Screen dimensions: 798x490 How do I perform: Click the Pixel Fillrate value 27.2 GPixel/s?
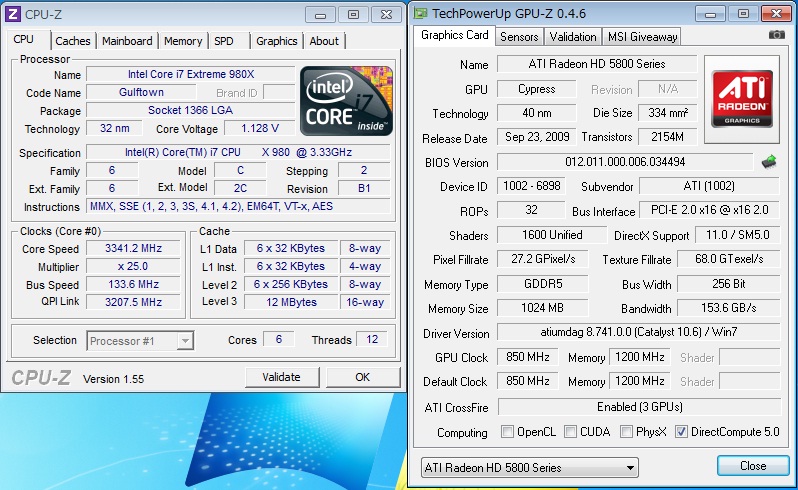(543, 259)
